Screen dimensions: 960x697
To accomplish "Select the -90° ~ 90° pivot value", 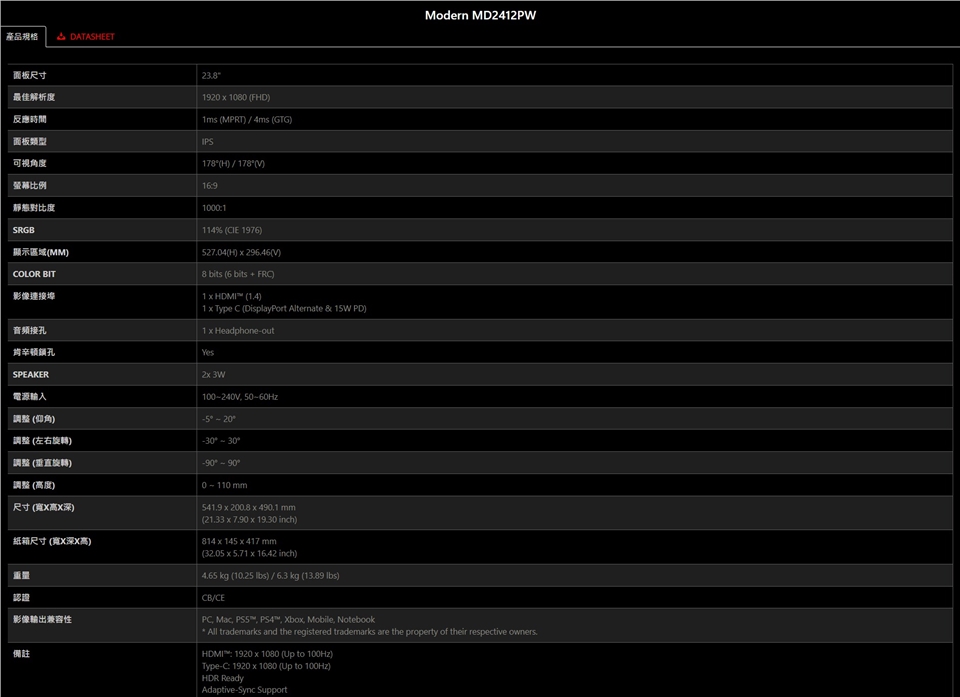I will pyautogui.click(x=221, y=462).
